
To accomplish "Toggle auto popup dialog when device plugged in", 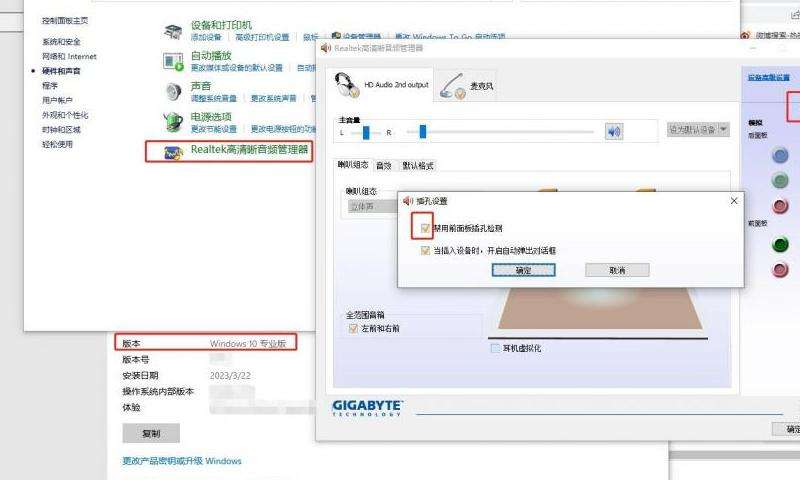I will pos(425,250).
